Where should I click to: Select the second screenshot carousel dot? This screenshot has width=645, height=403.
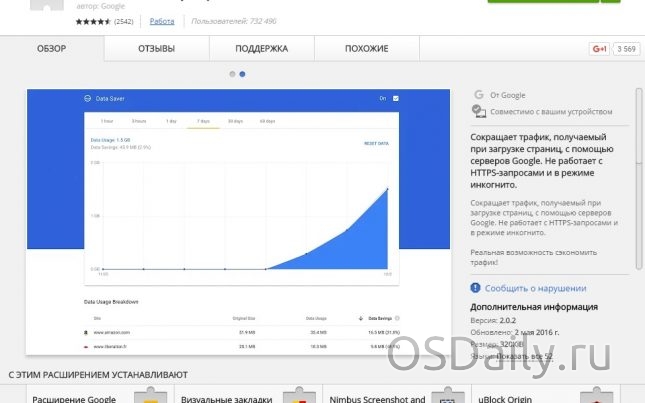tap(243, 74)
